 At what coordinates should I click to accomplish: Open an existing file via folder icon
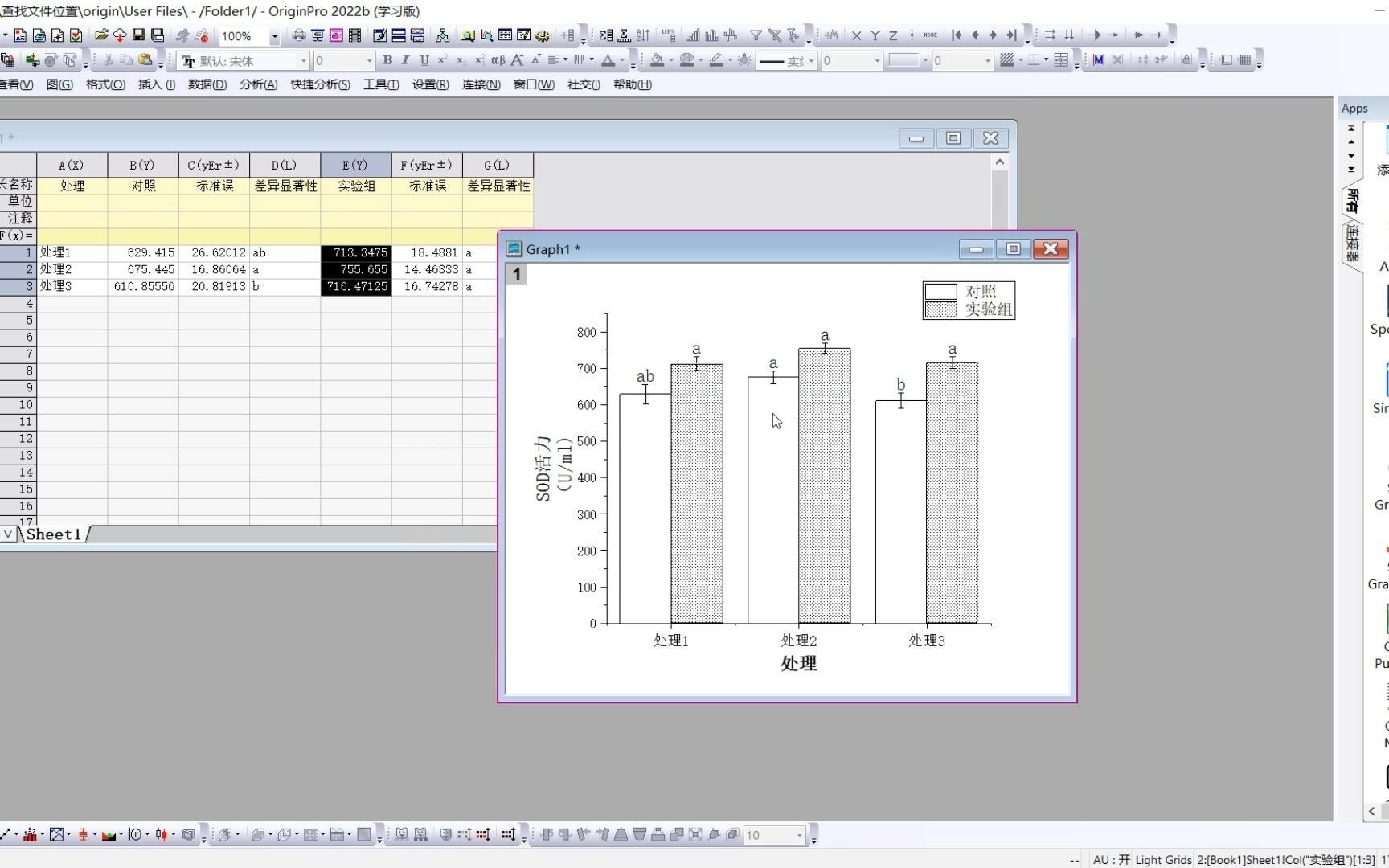(101, 35)
